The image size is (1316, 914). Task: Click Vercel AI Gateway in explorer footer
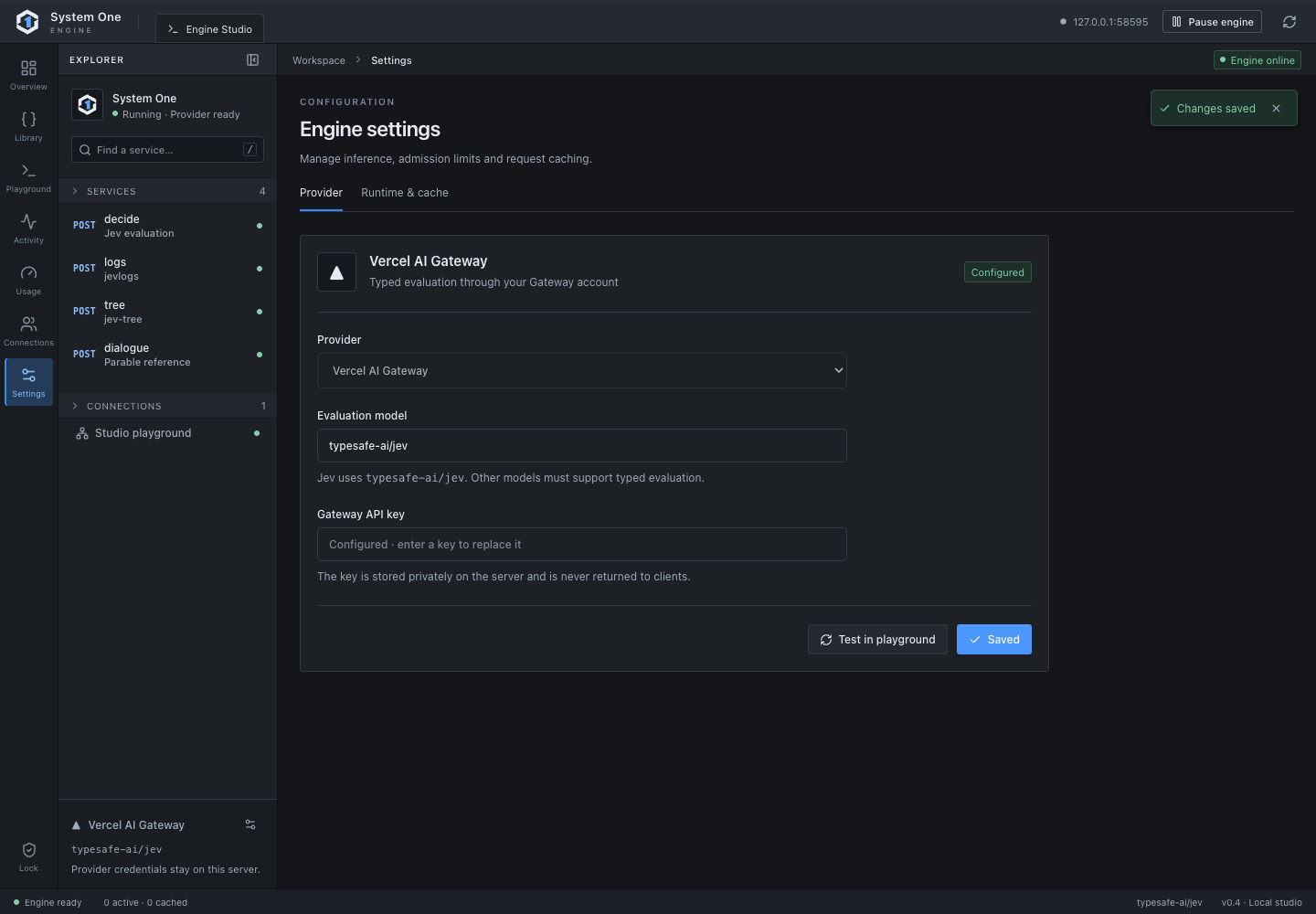(x=136, y=825)
